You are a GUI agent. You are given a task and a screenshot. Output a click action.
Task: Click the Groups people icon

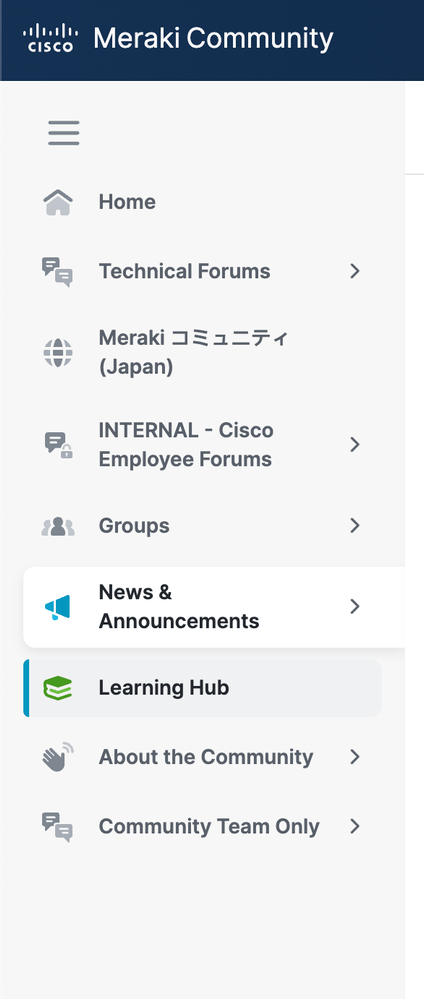[x=58, y=526]
